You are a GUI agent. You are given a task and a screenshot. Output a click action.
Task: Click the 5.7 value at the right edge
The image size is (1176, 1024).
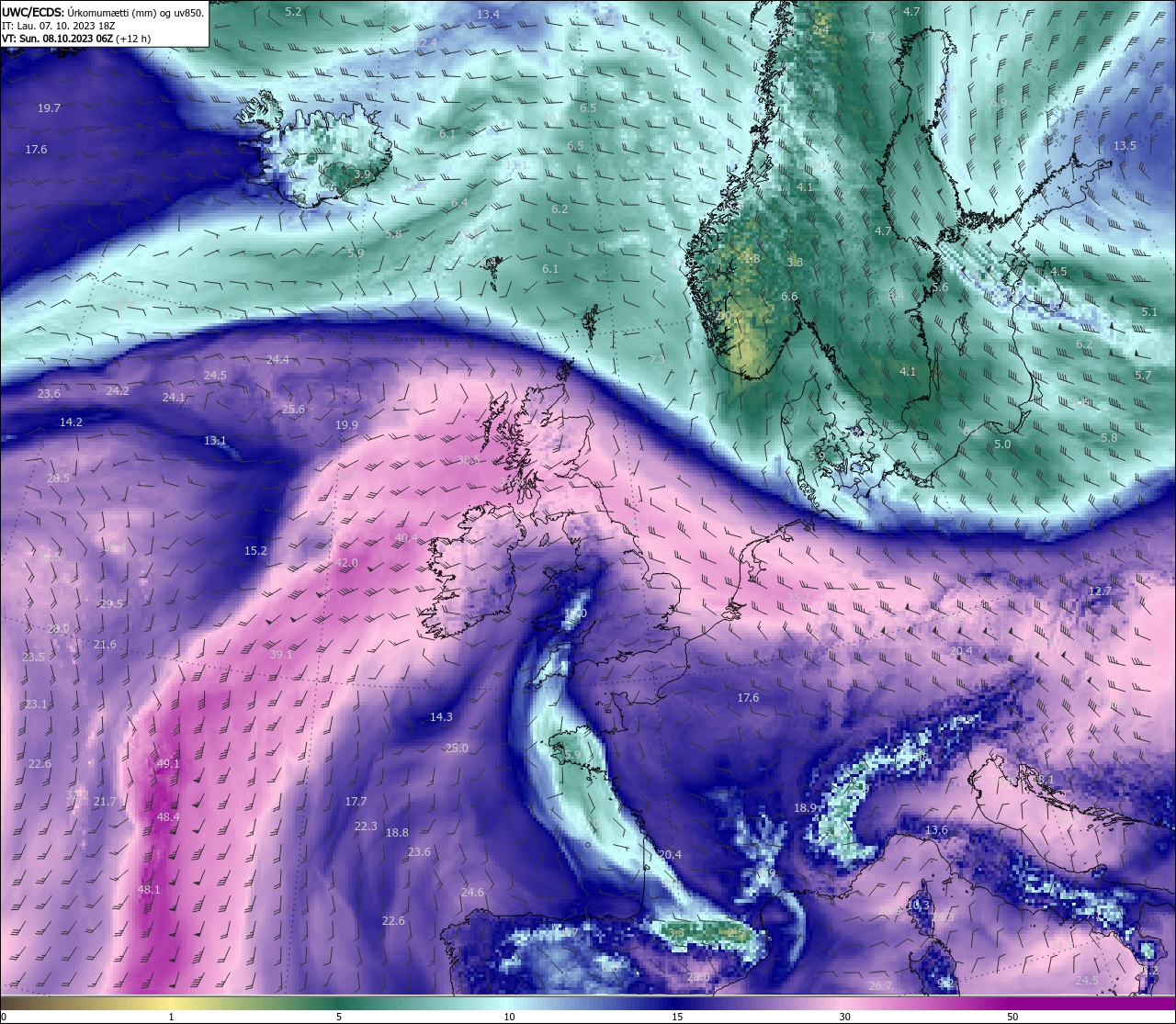[x=1143, y=376]
